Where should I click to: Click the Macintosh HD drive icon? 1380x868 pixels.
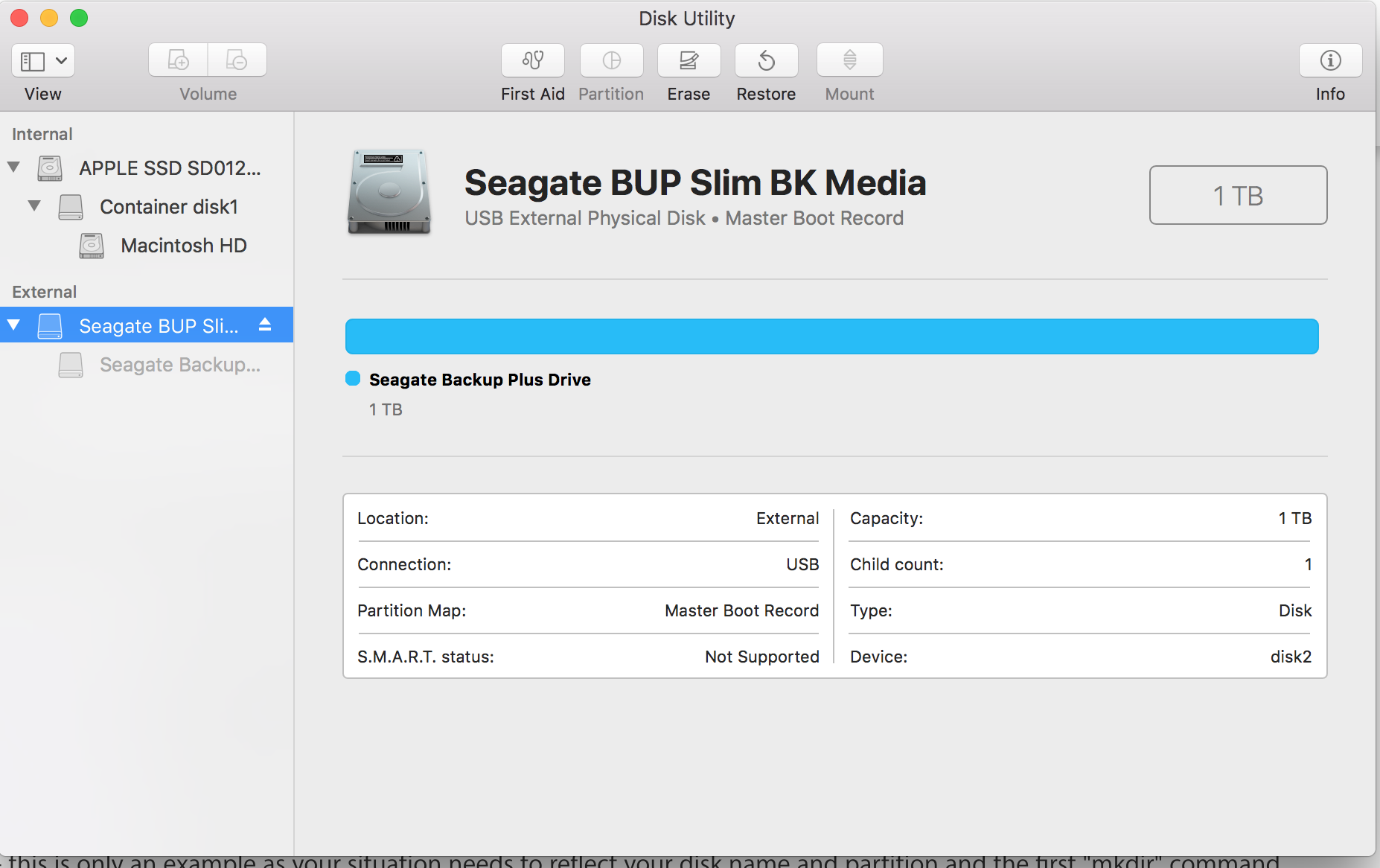tap(92, 246)
